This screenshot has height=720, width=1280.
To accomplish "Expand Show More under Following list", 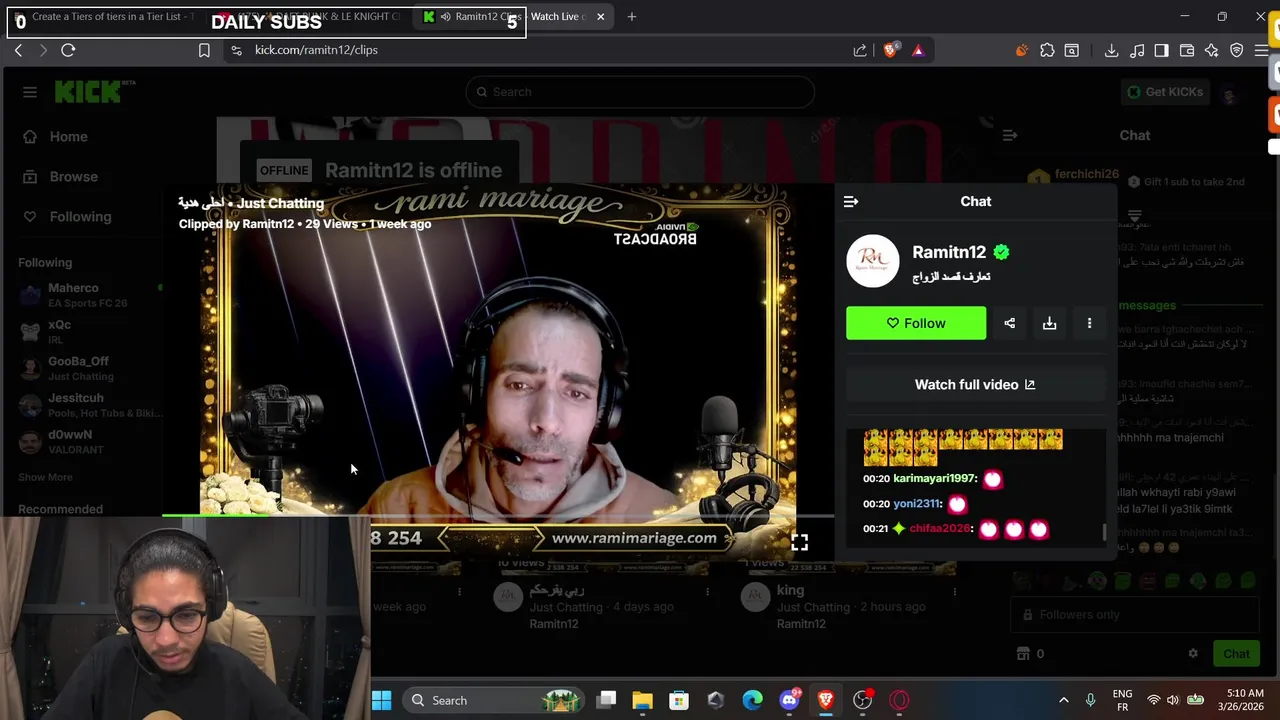I will pyautogui.click(x=45, y=477).
